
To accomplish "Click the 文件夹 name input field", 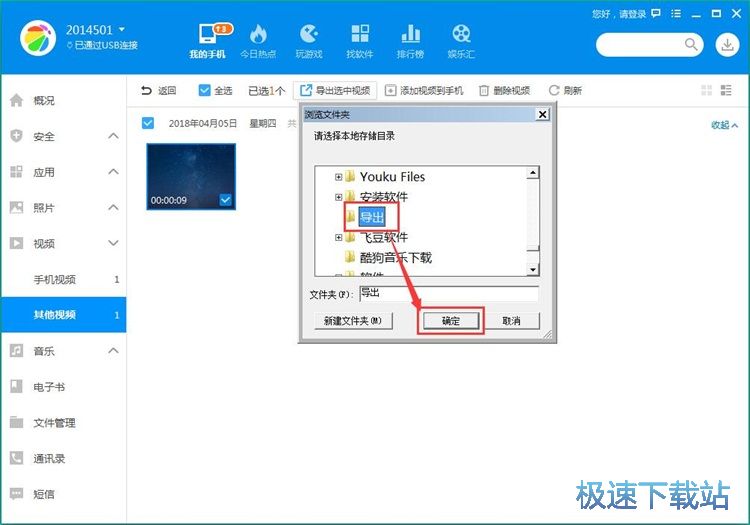I will tap(449, 294).
